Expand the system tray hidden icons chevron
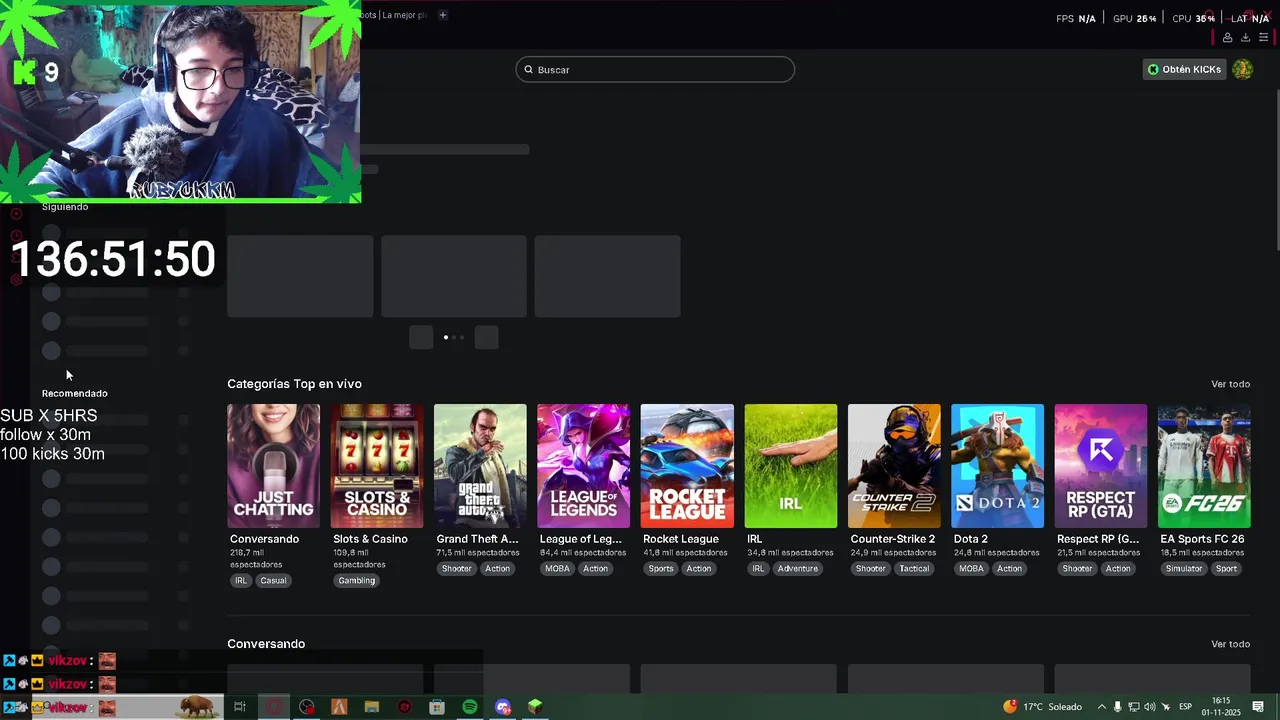Viewport: 1280px width, 720px height. click(x=1102, y=707)
